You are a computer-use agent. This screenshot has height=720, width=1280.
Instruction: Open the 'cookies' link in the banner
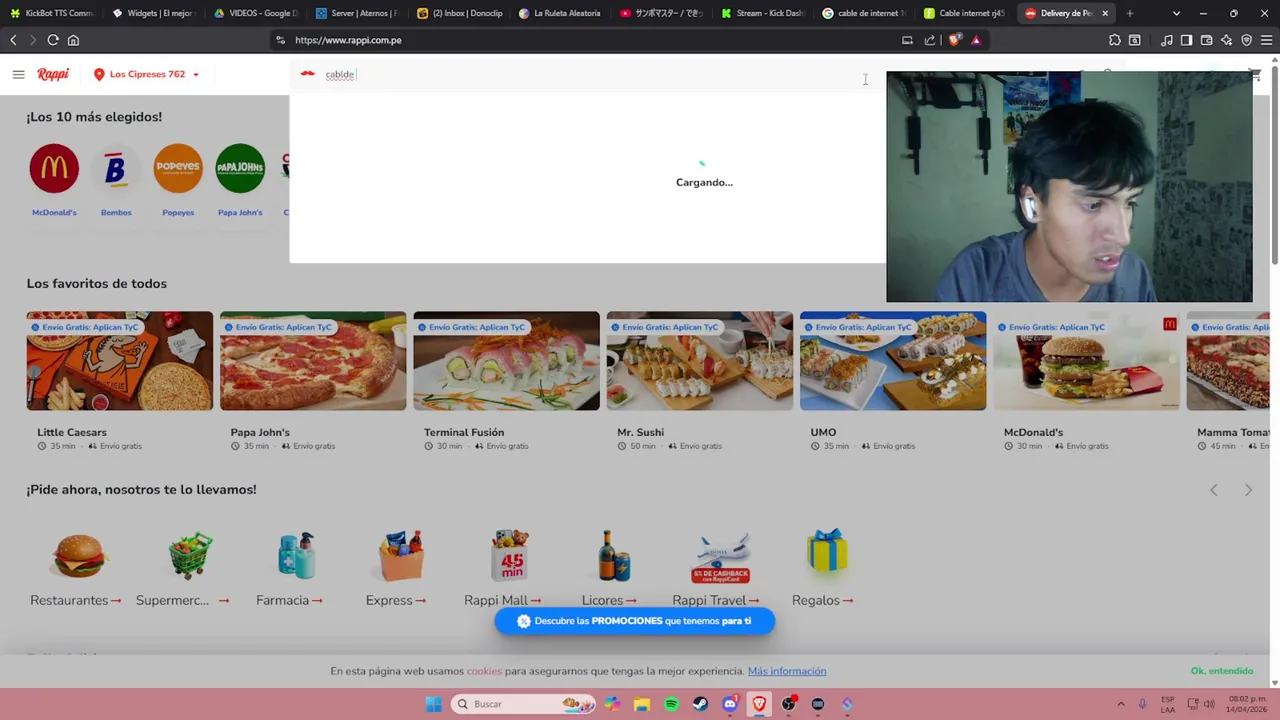point(484,671)
